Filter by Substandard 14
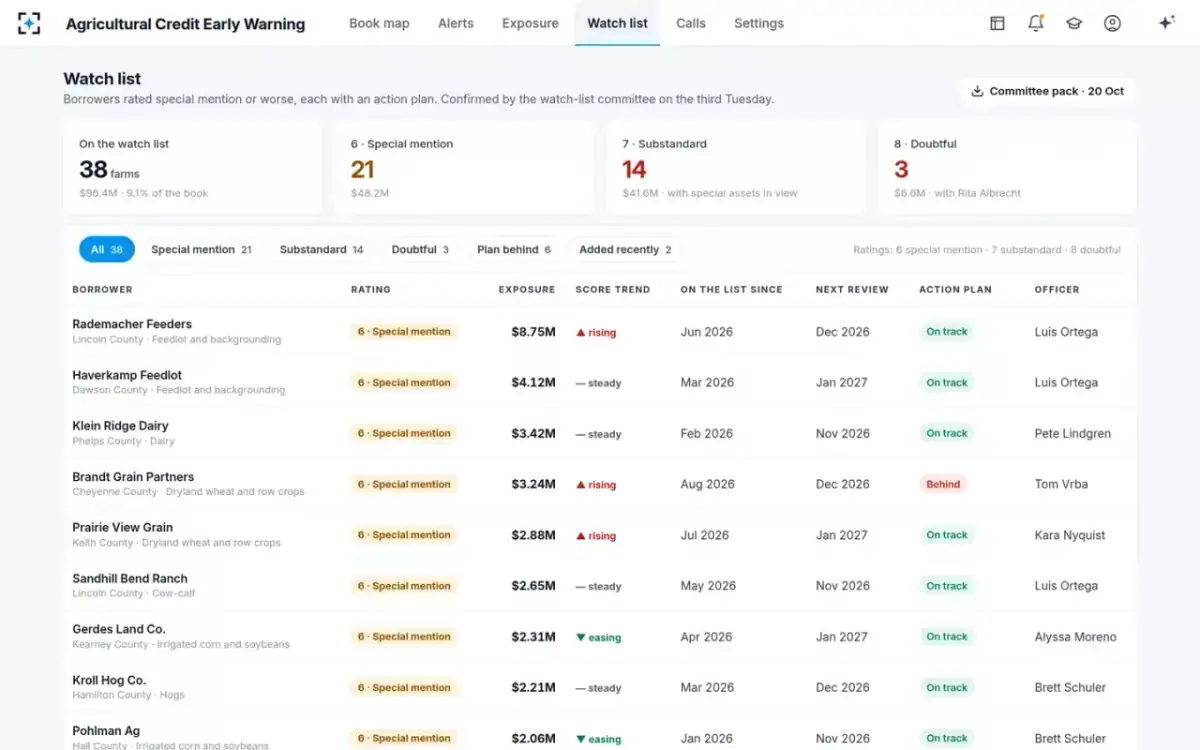The image size is (1200, 750). click(x=321, y=250)
